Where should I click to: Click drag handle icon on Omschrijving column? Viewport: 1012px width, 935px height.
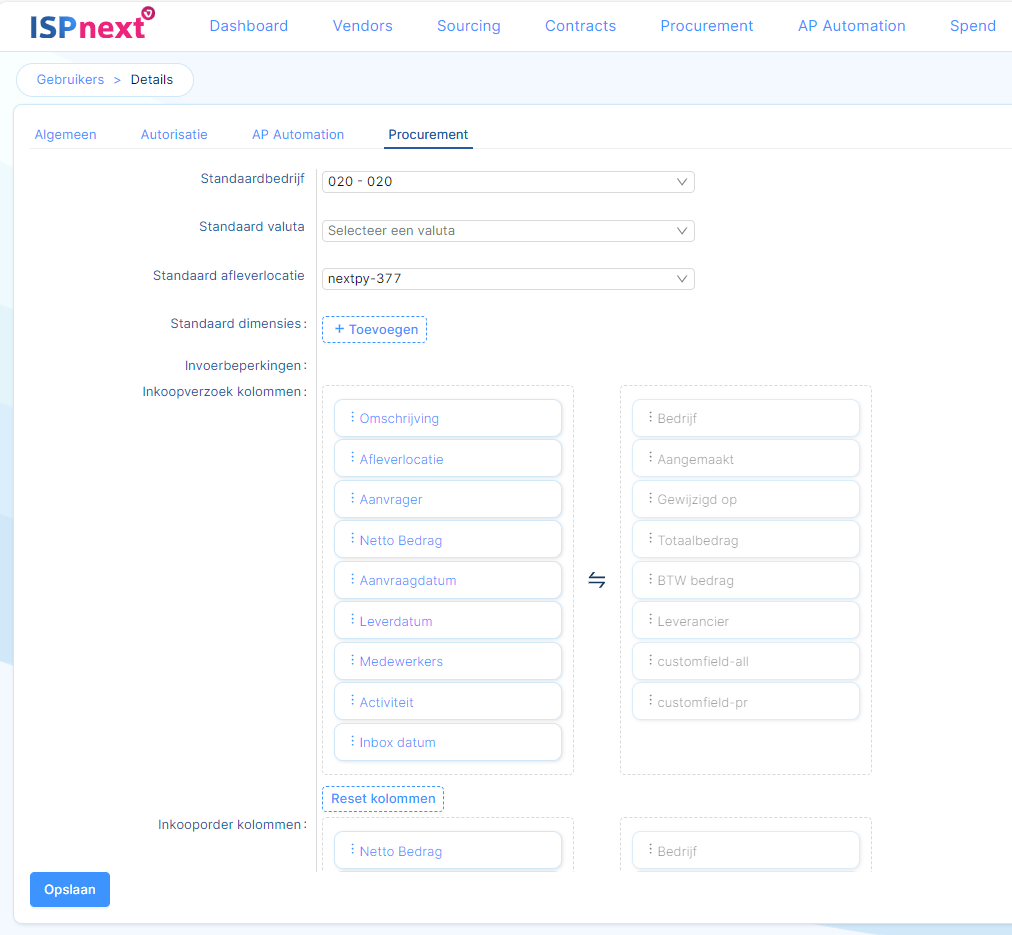coord(352,418)
